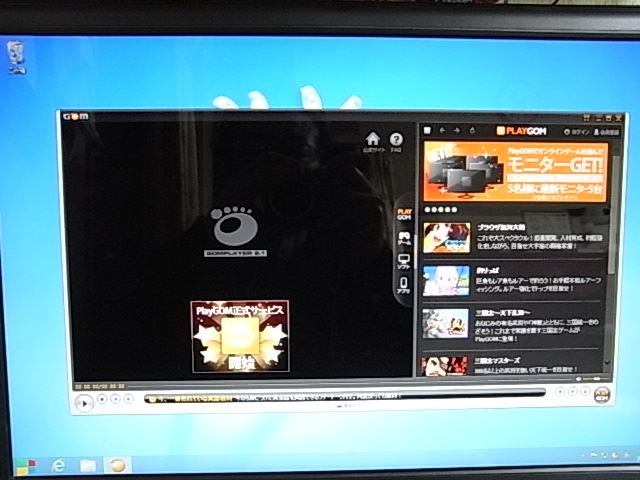Click the white square icon in PlayGOM toolbar

coord(427,131)
